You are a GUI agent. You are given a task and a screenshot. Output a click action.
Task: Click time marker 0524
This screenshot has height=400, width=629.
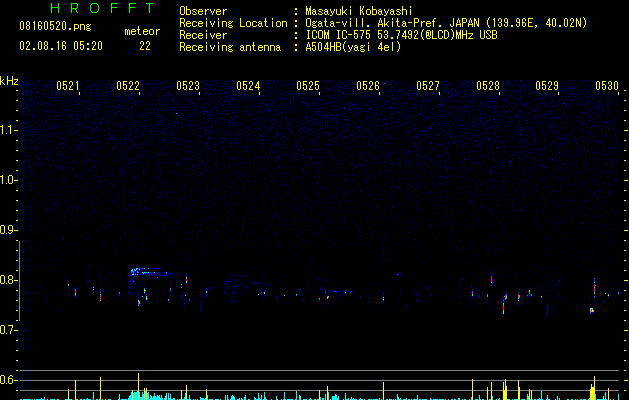248,86
